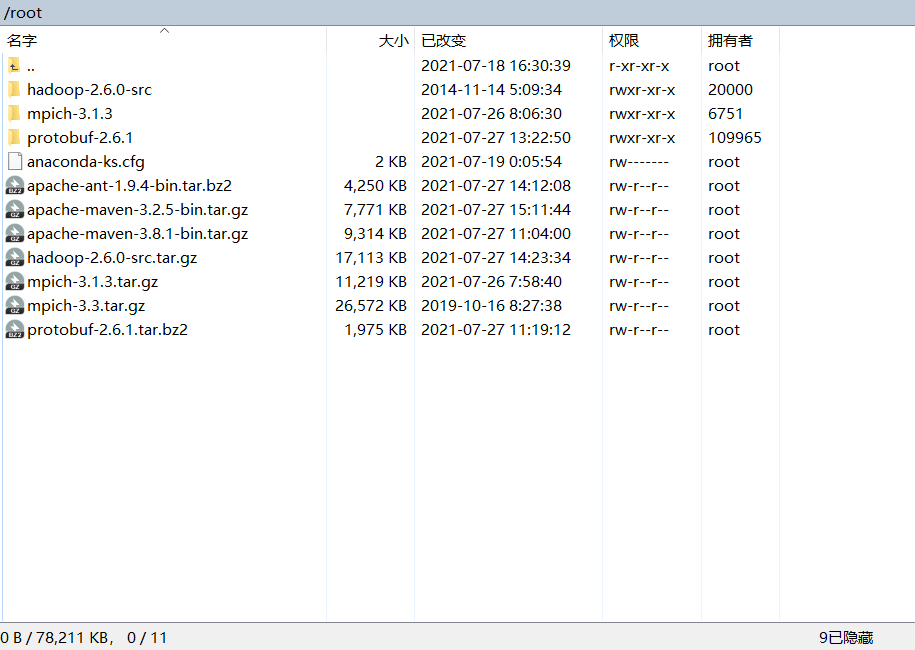Select the apache-ant-1.9.4-bin.tar.bz2 file name
This screenshot has height=650, width=915.
pyautogui.click(x=130, y=186)
